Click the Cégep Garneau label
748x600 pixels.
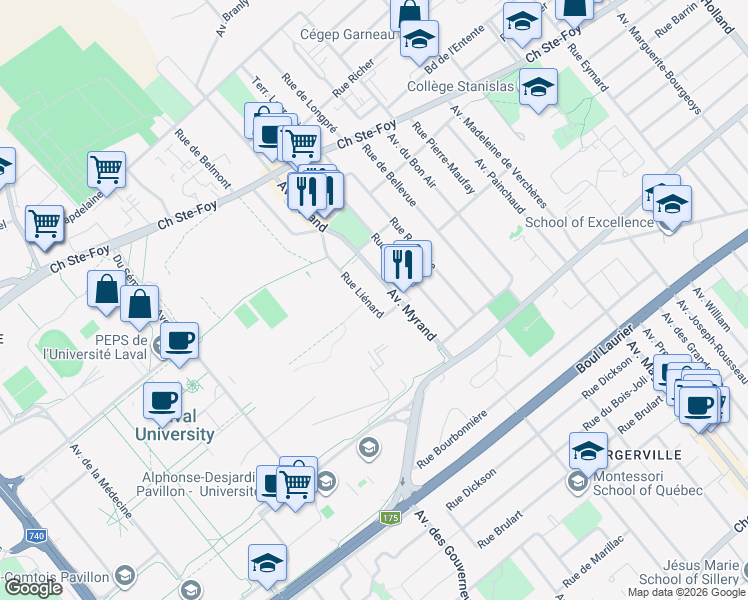pyautogui.click(x=347, y=35)
